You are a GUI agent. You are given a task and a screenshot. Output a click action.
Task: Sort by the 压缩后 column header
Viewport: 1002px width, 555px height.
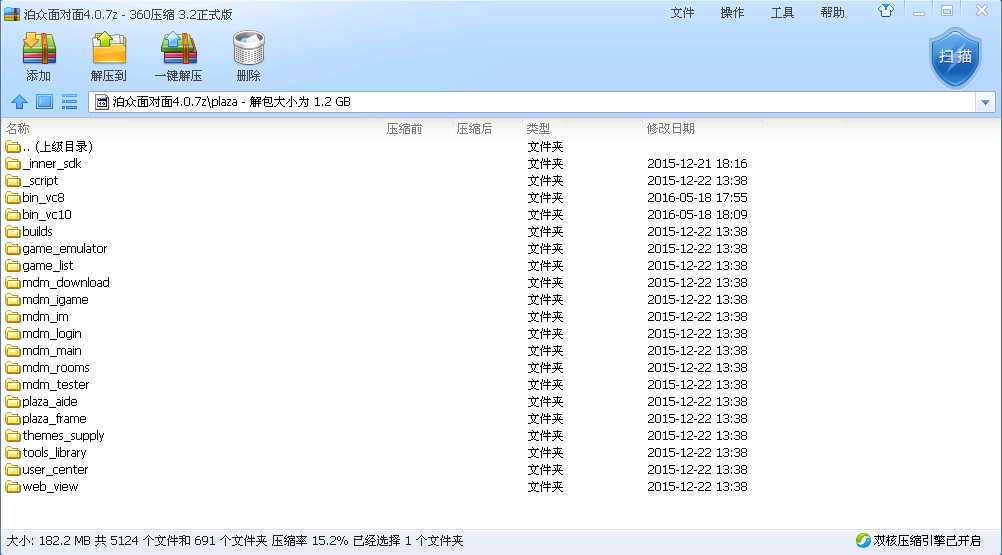[x=474, y=128]
